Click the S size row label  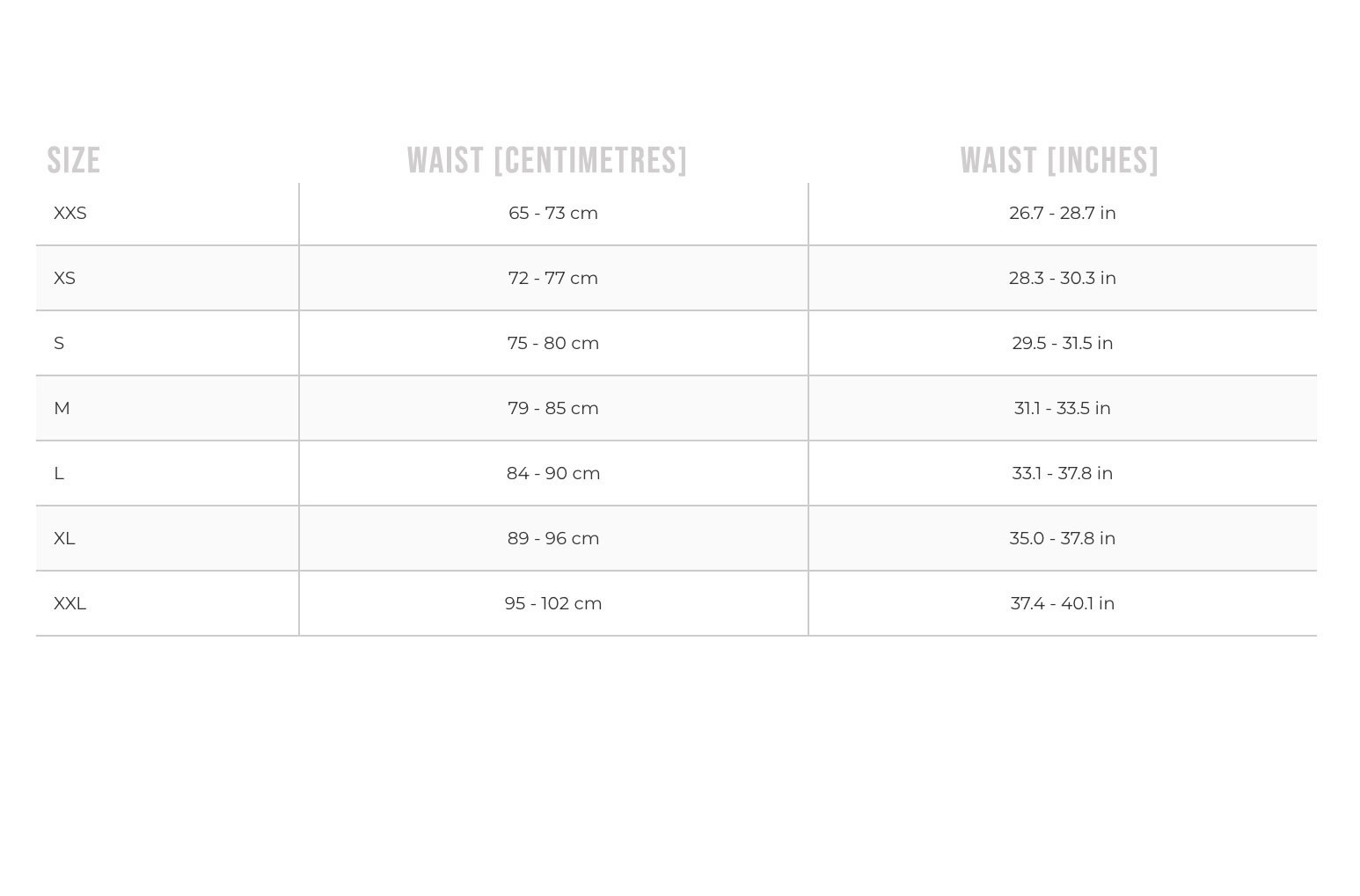59,344
